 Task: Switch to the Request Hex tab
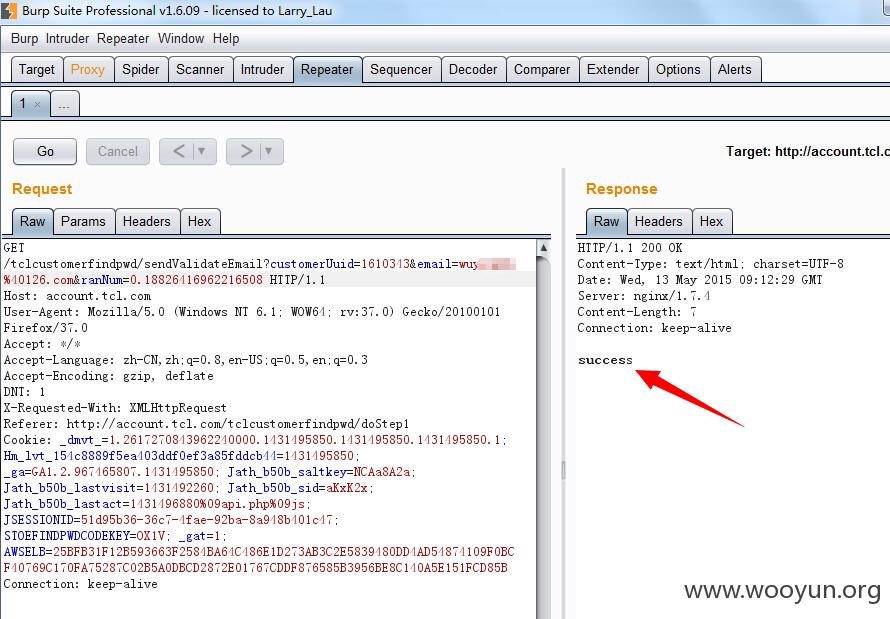coord(199,221)
